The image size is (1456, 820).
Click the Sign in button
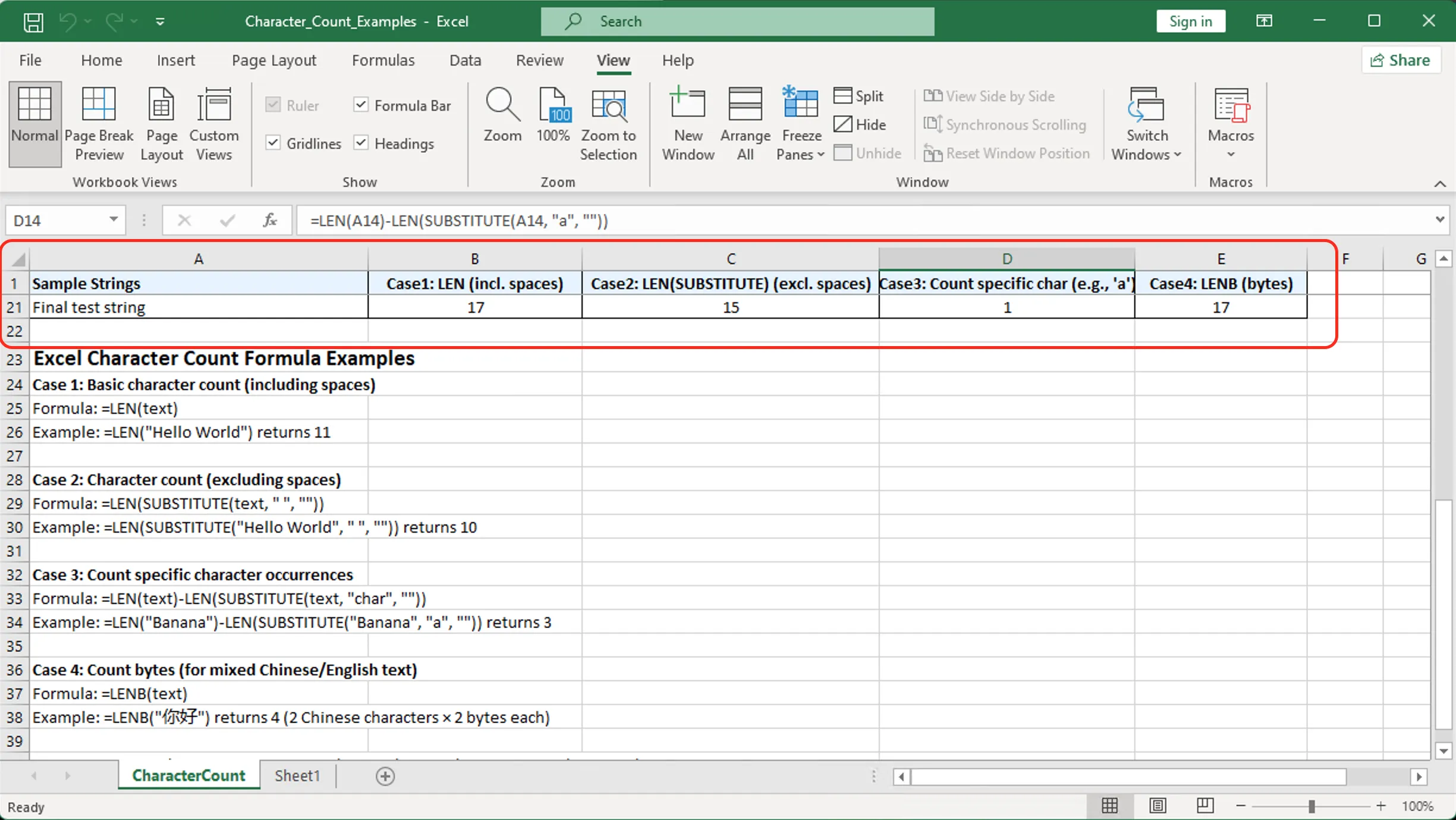tap(1190, 21)
